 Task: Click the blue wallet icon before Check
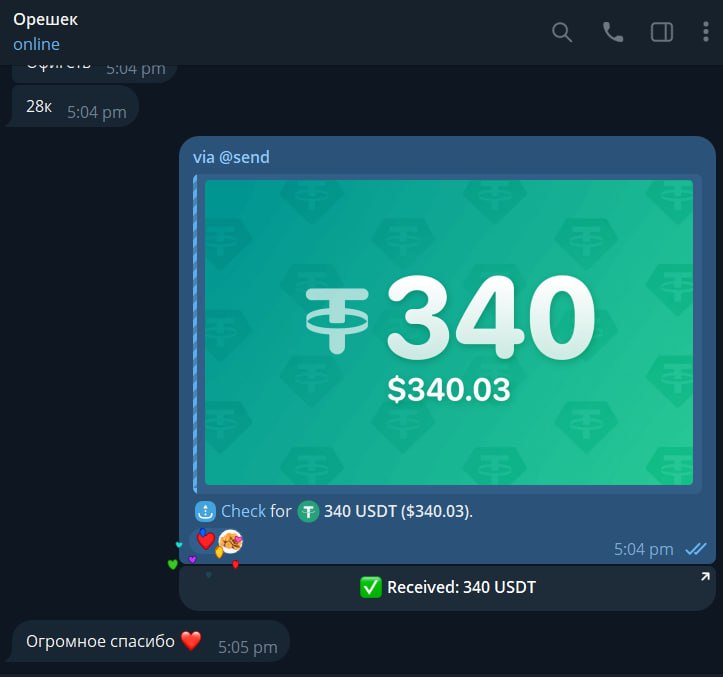205,511
